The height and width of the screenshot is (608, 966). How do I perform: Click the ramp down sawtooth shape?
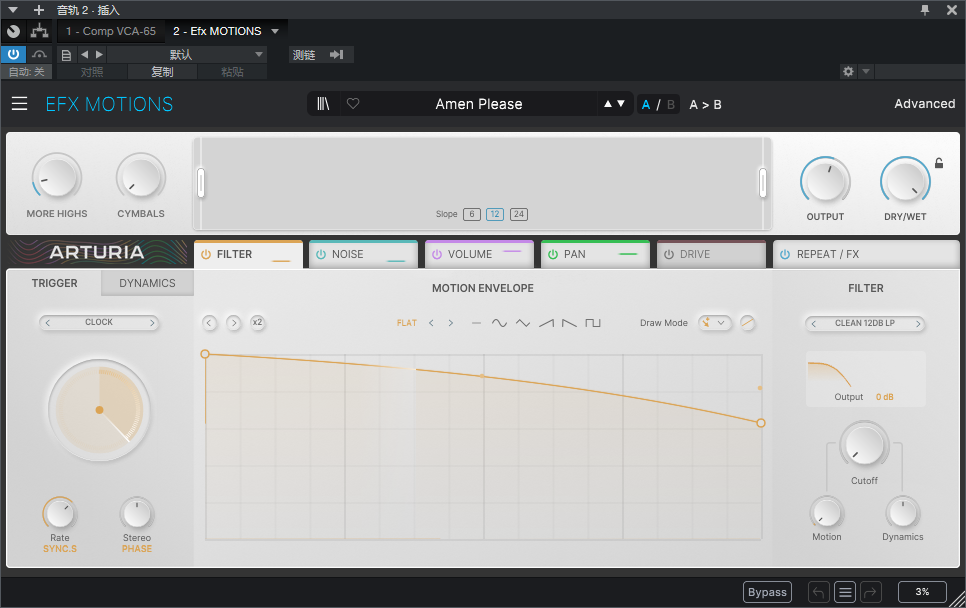coord(569,323)
